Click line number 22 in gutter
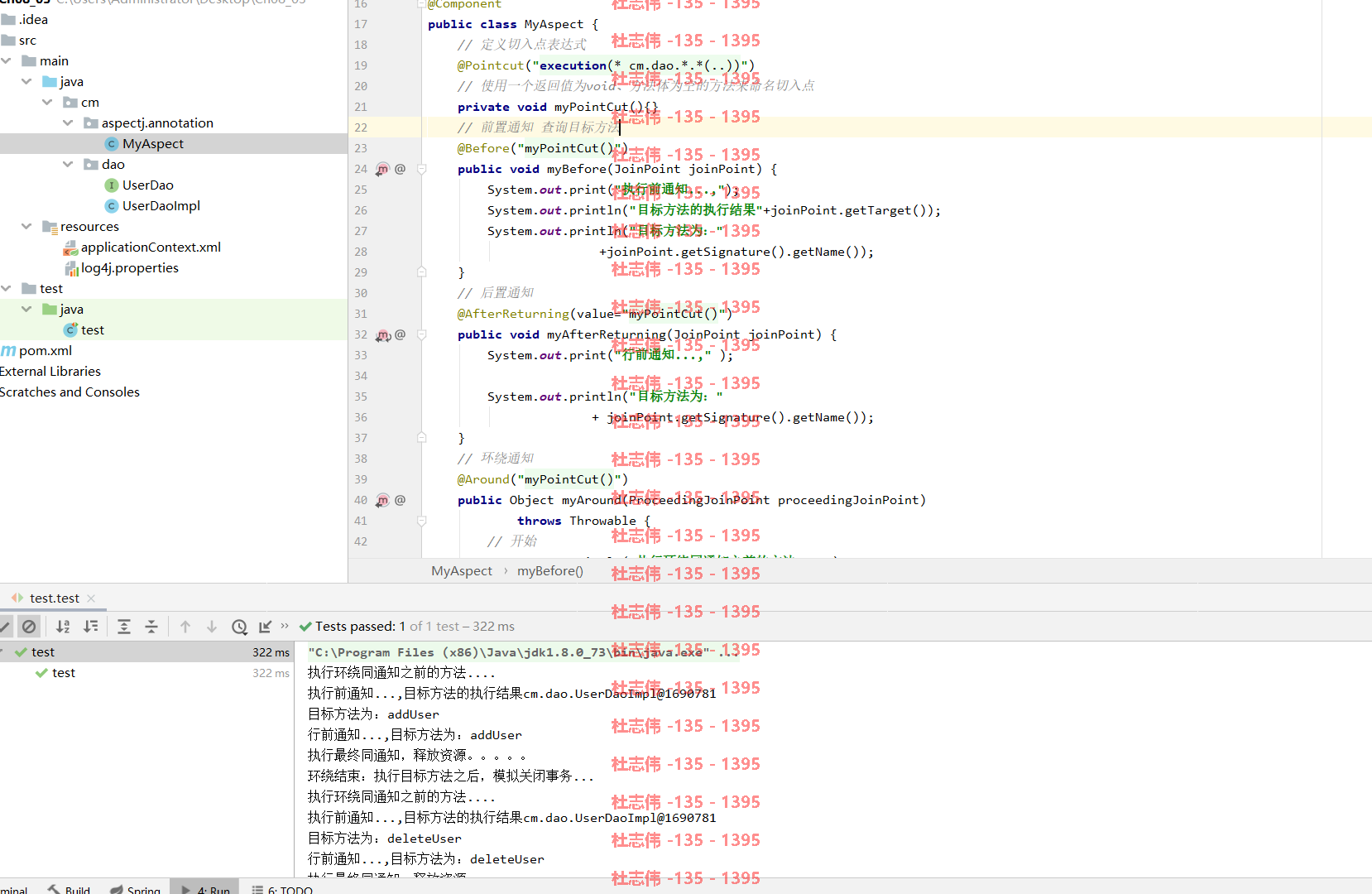 (x=361, y=127)
